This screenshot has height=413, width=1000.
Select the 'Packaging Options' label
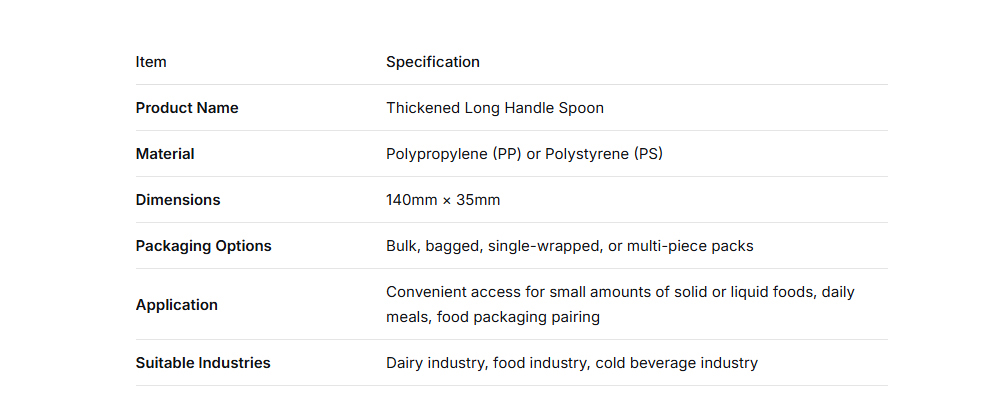tap(203, 246)
